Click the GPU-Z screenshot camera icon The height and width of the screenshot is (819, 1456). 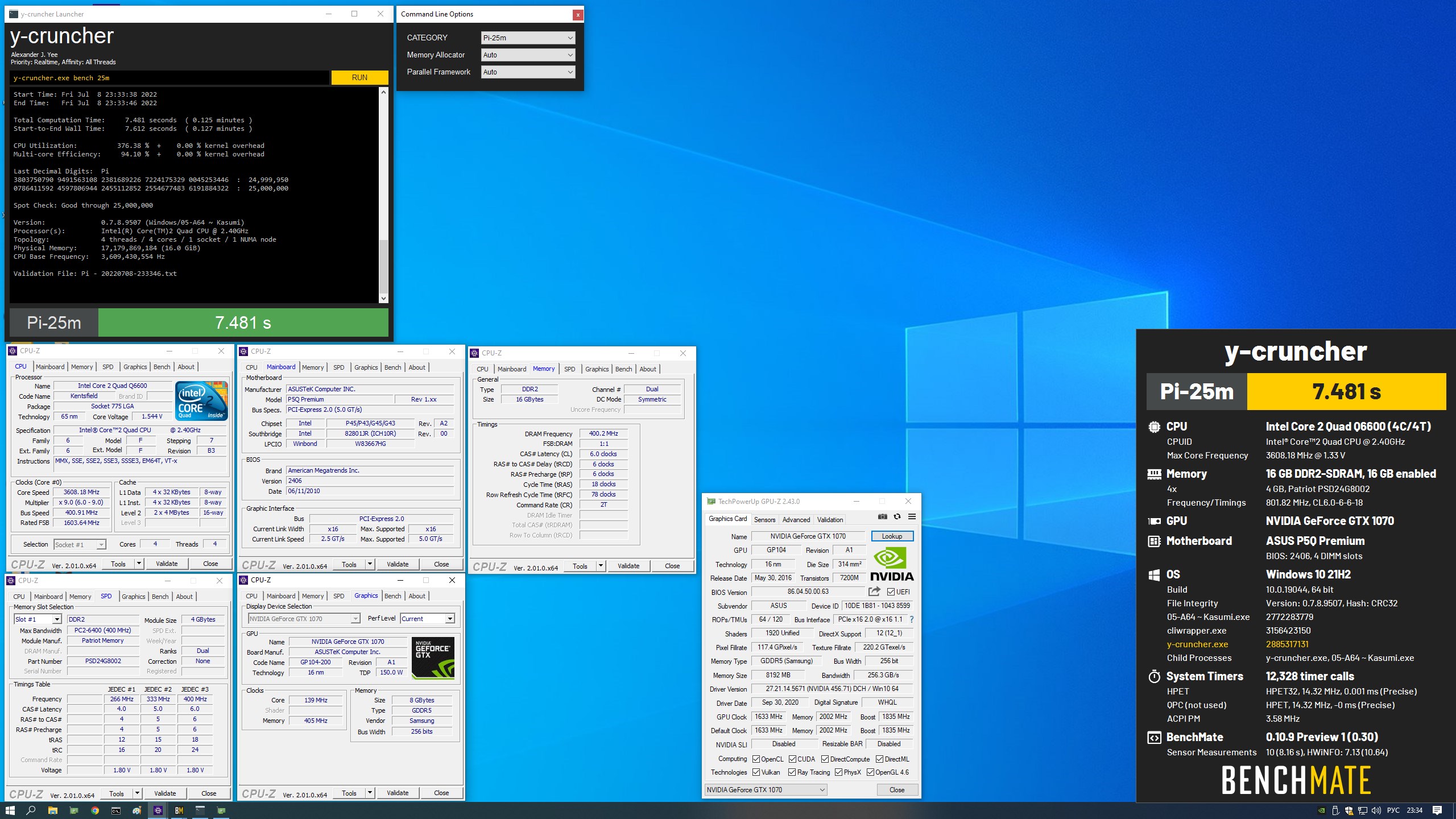click(882, 516)
